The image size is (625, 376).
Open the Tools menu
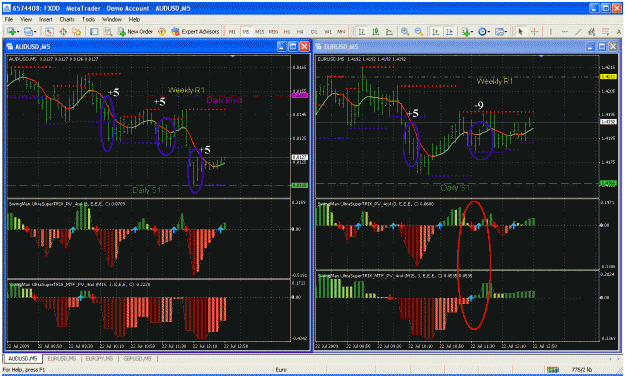click(88, 19)
